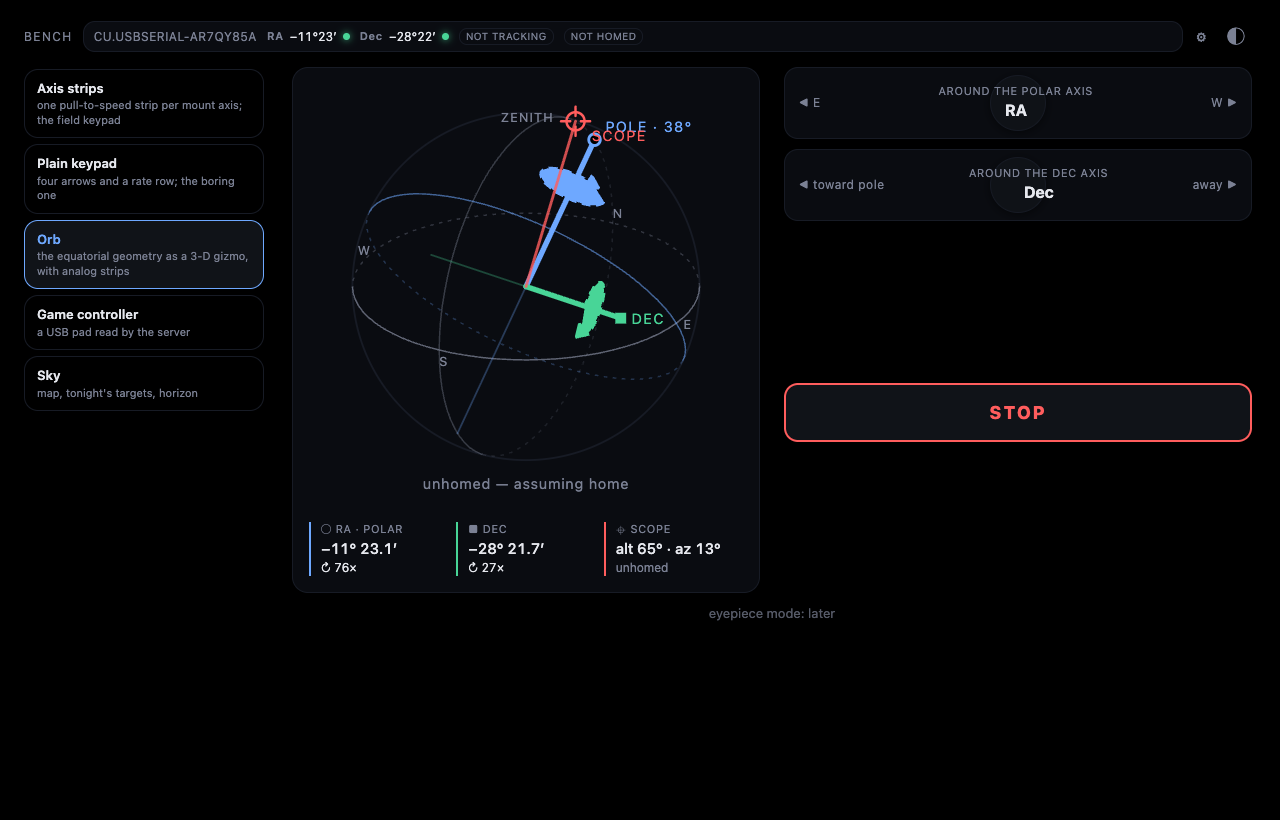Click the RA rotation count icon 76×
Image resolution: width=1280 pixels, height=820 pixels.
point(326,568)
